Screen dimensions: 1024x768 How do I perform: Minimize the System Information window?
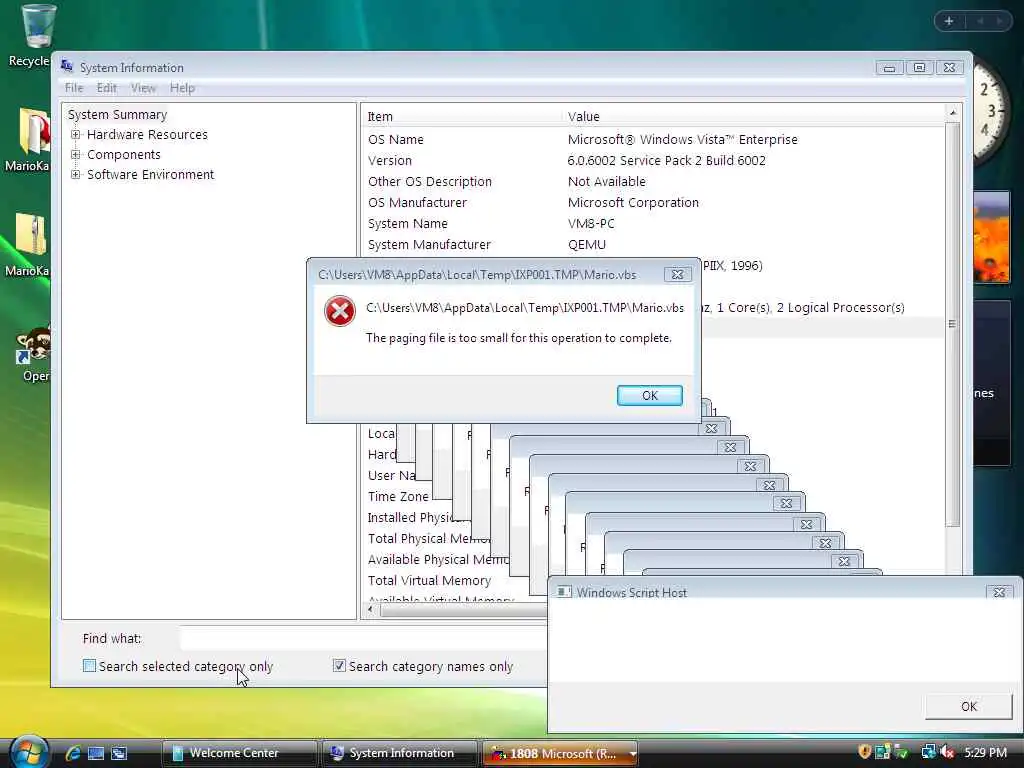(x=889, y=67)
